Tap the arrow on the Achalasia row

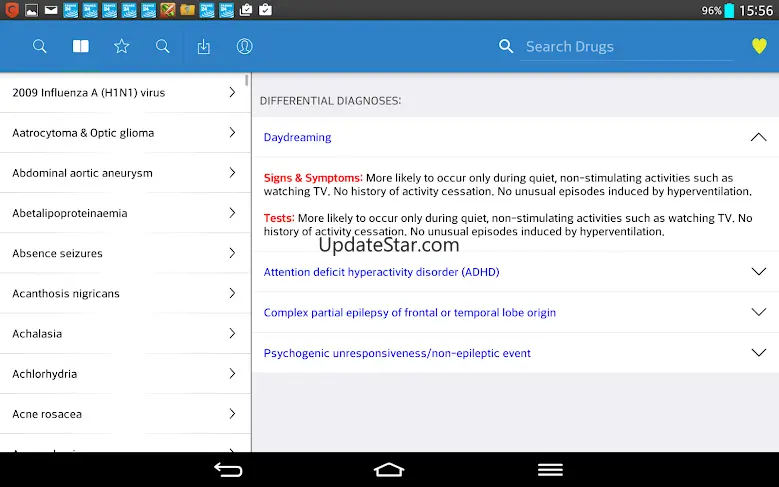232,333
